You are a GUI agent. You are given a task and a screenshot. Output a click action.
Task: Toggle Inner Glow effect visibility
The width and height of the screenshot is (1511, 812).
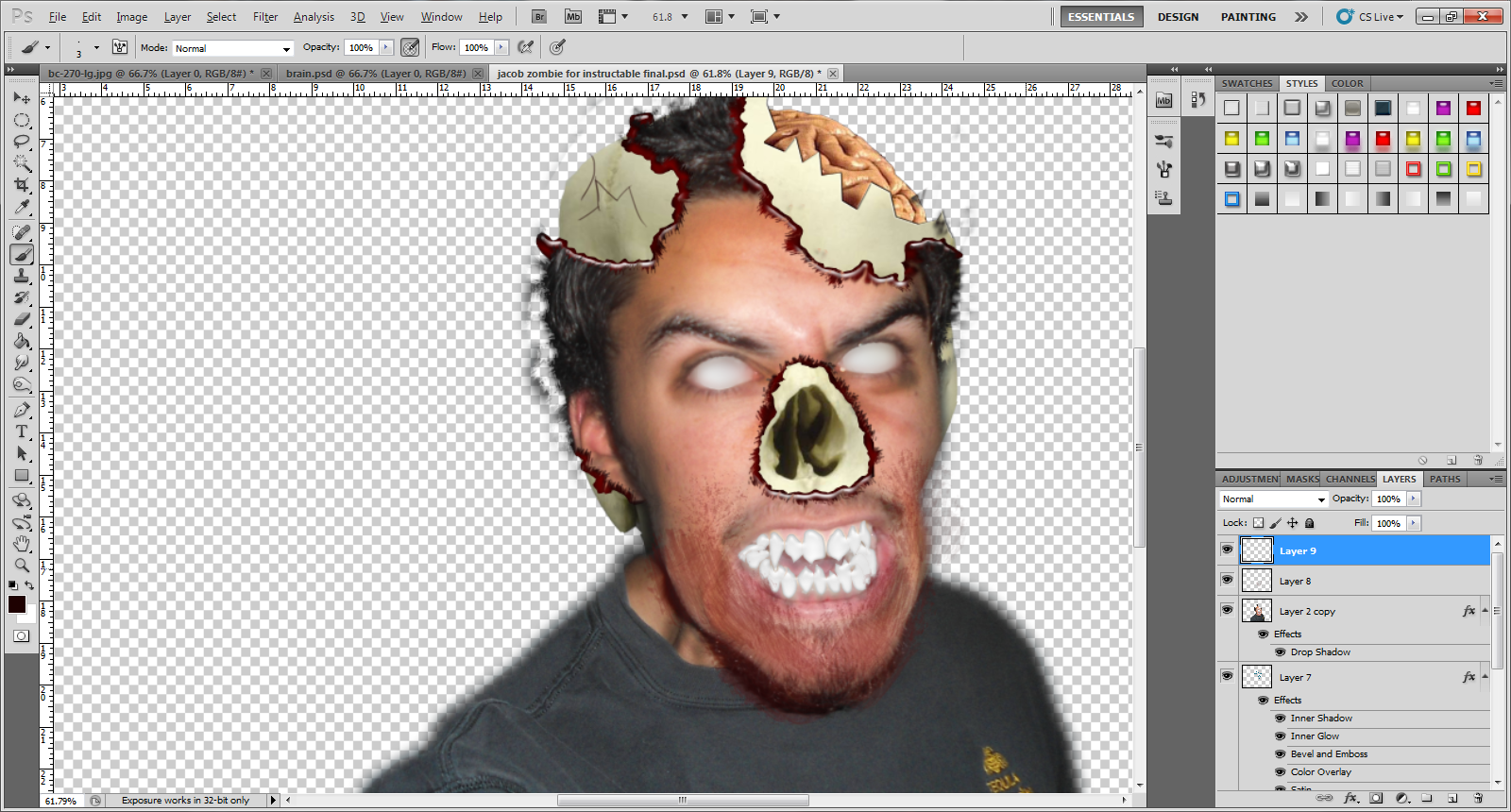(1281, 736)
